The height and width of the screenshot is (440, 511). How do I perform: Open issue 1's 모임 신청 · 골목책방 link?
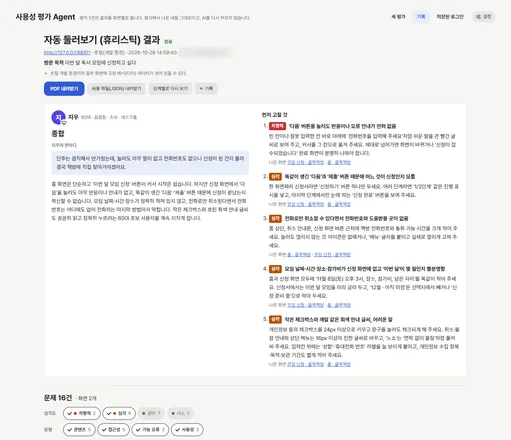point(305,162)
